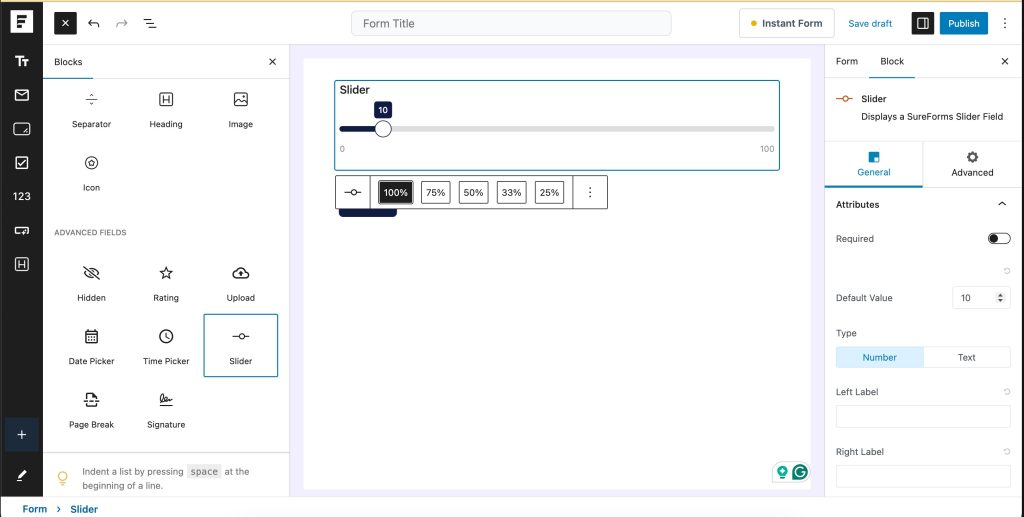Click the slider handle at 10

tap(383, 129)
